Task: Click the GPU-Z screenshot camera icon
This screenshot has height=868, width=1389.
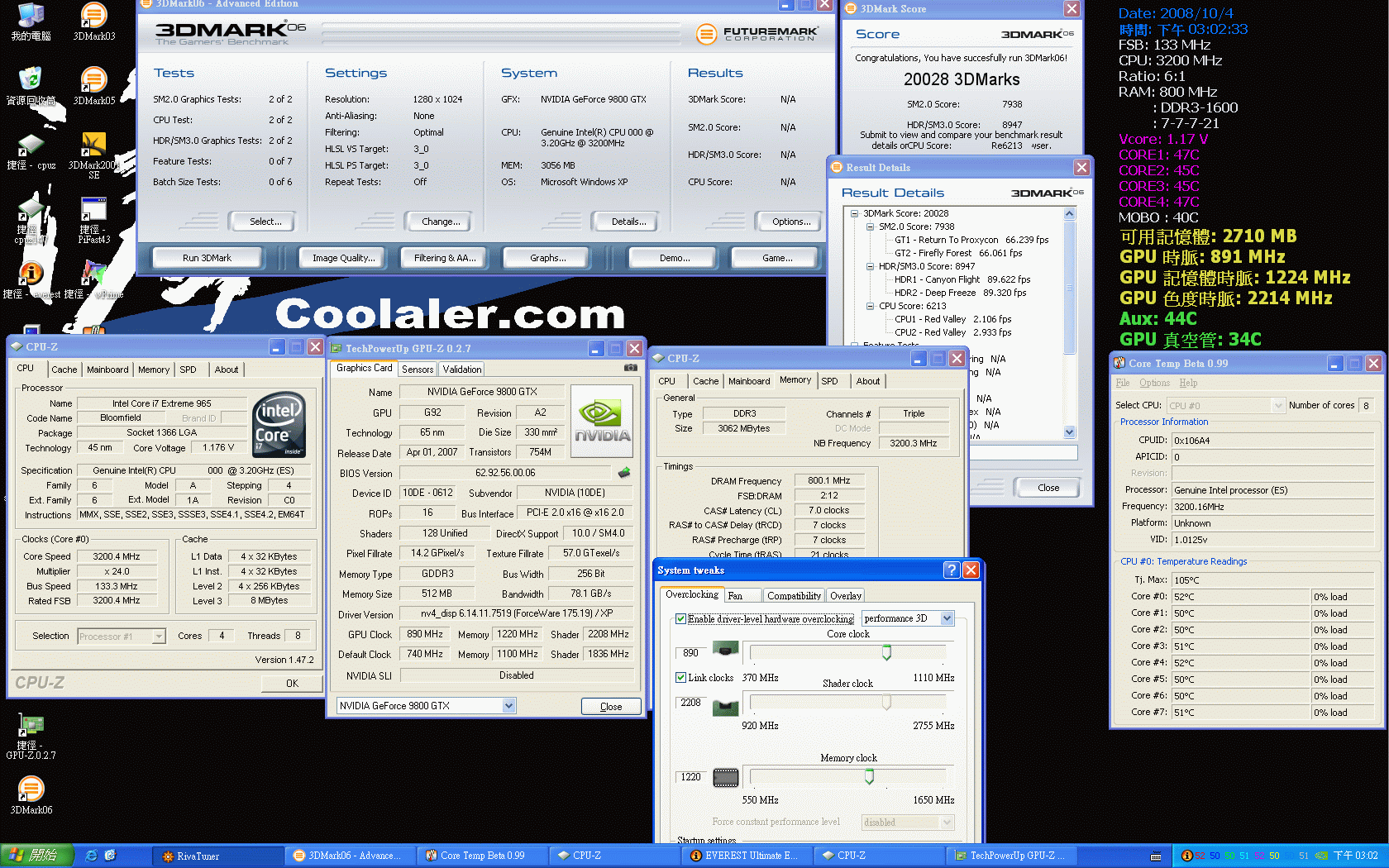Action: point(631,368)
